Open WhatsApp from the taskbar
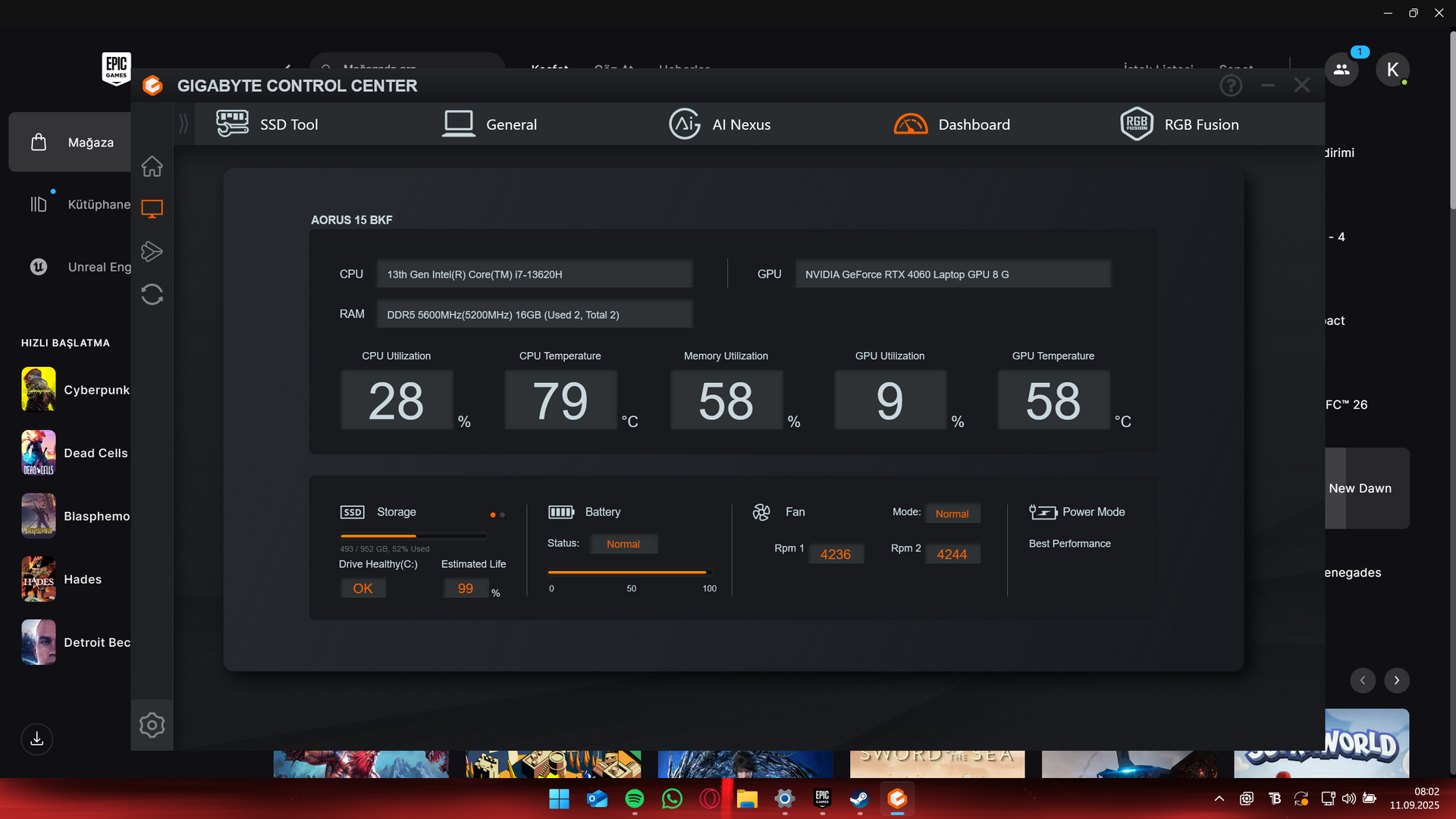 672,799
